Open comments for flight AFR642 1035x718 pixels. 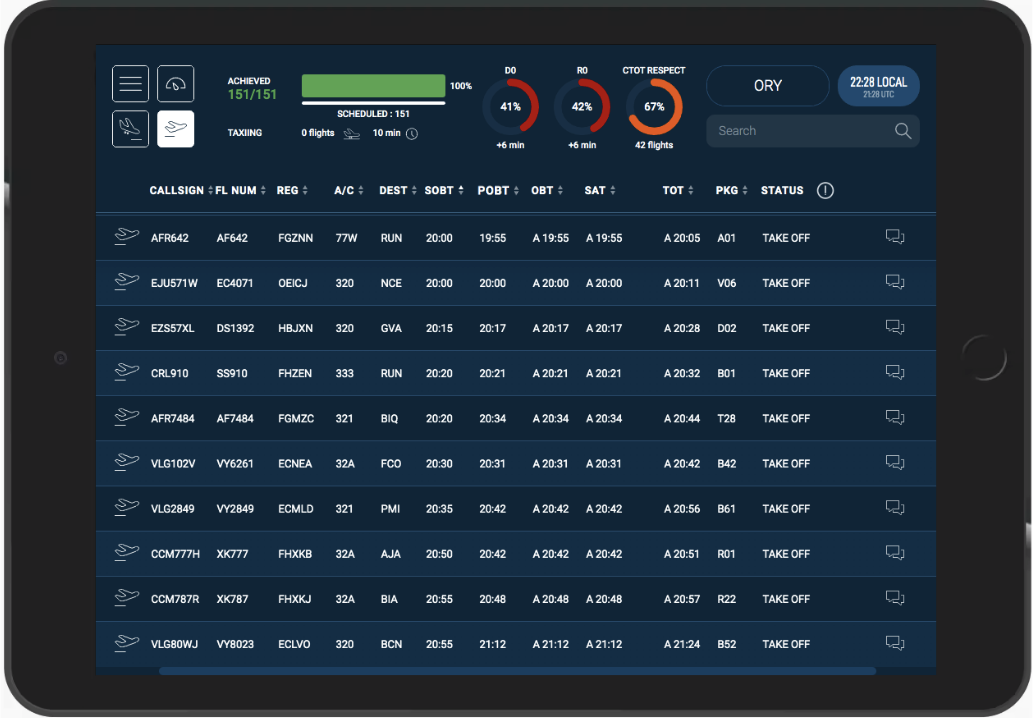895,237
